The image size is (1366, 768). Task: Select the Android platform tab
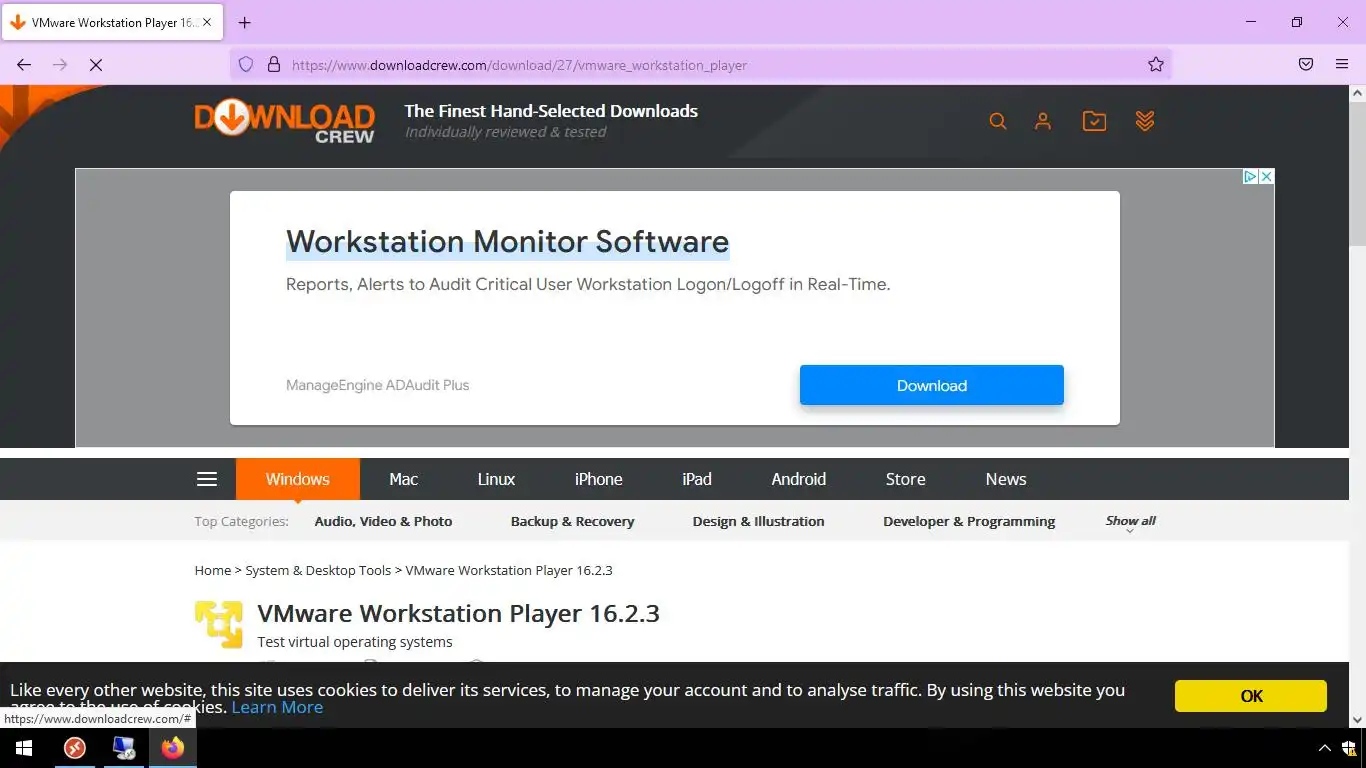tap(799, 479)
